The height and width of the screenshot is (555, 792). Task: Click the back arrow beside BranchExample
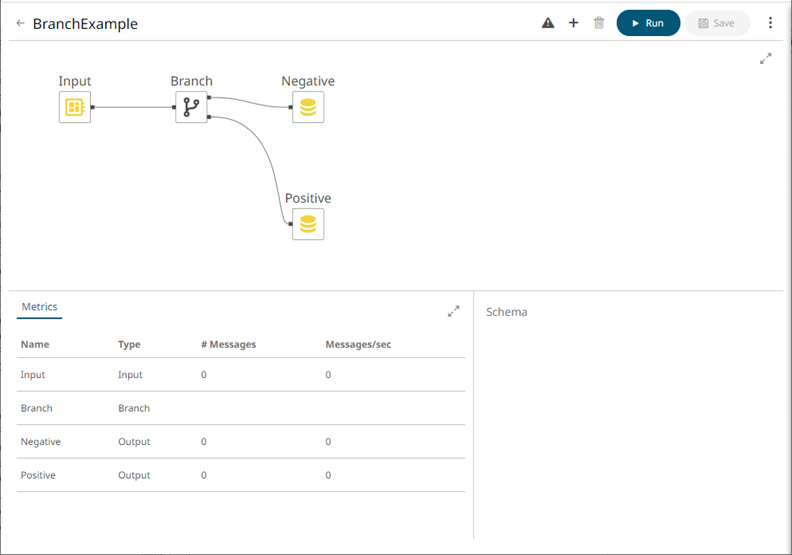tap(20, 23)
